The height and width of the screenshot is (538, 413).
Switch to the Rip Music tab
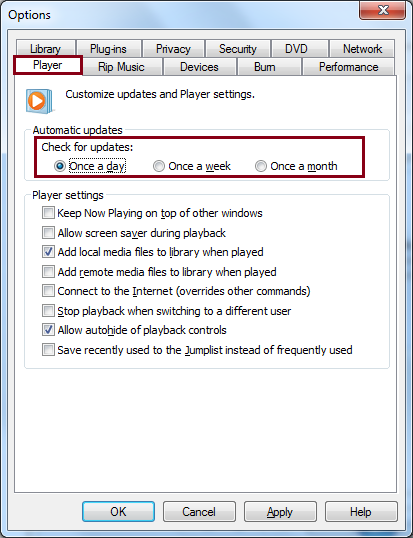pyautogui.click(x=121, y=67)
